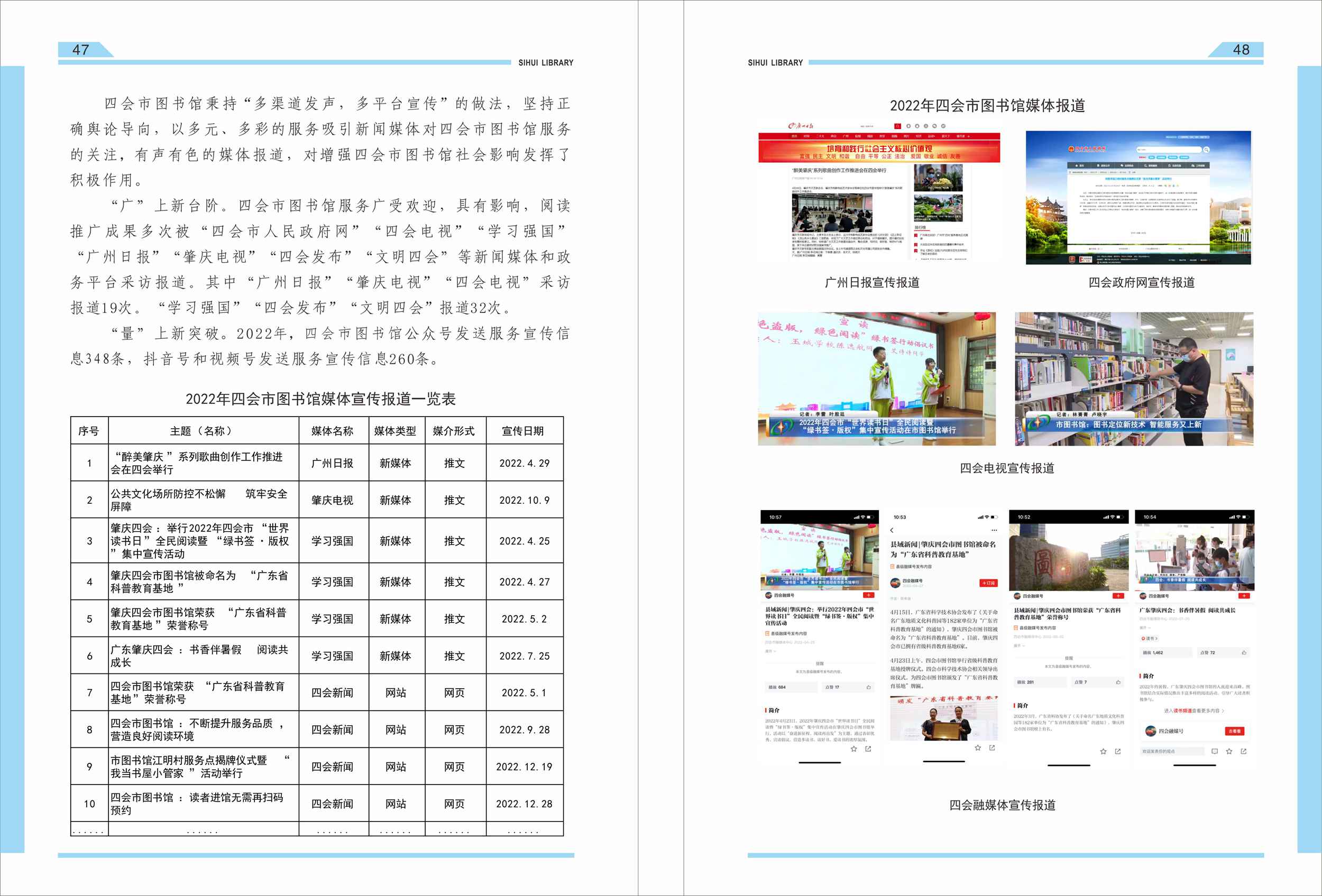1322x896 pixels.
Task: Click the caption 广州日报宣传报道
Action: coord(872,283)
